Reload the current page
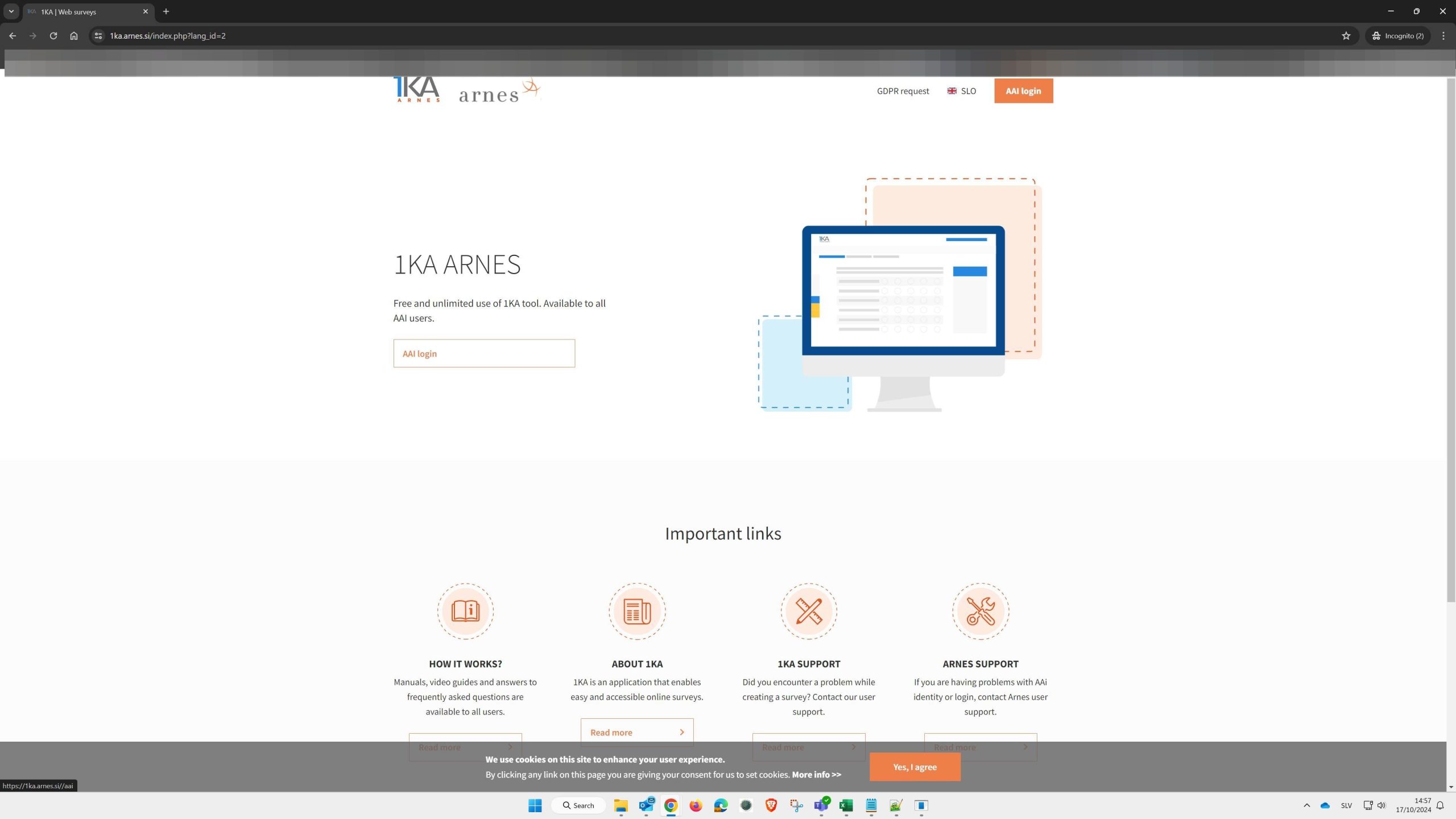This screenshot has height=819, width=1456. 53,36
